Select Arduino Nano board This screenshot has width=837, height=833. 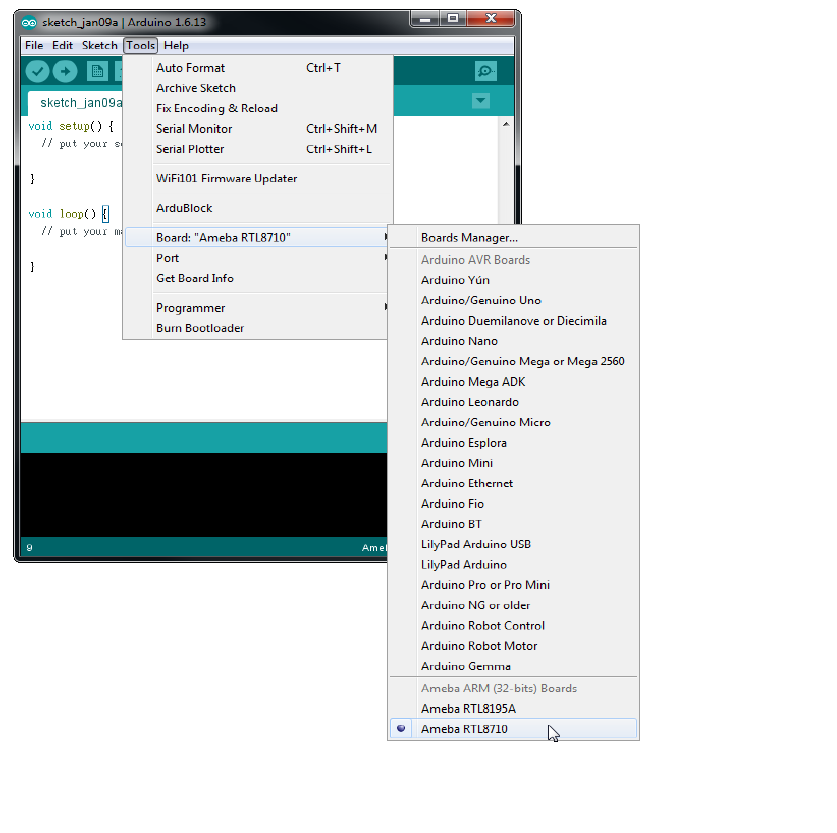(514, 341)
